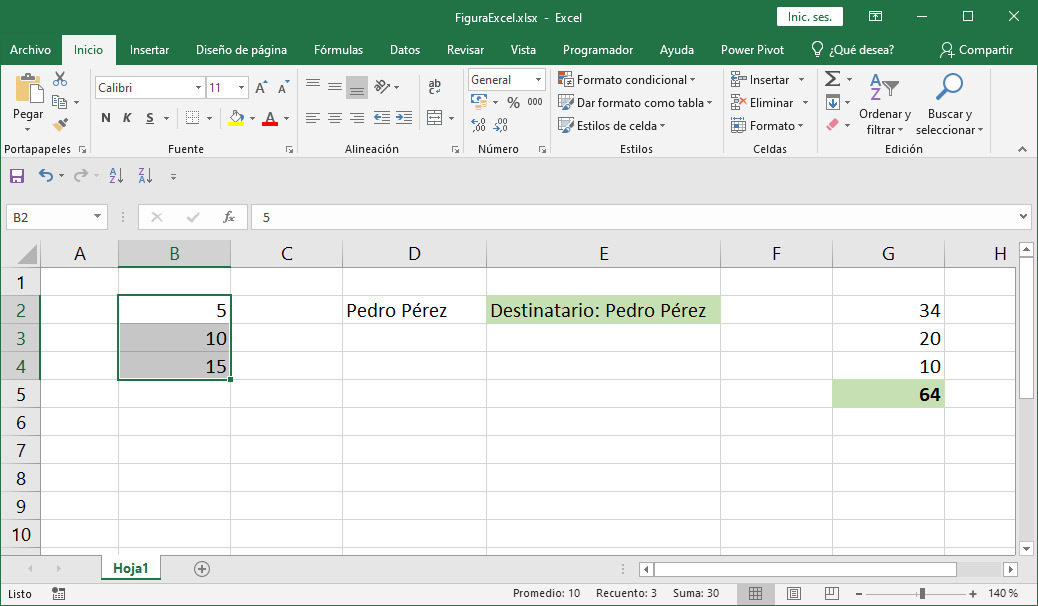Click the Increase font size icon
The image size is (1038, 606).
coord(261,88)
